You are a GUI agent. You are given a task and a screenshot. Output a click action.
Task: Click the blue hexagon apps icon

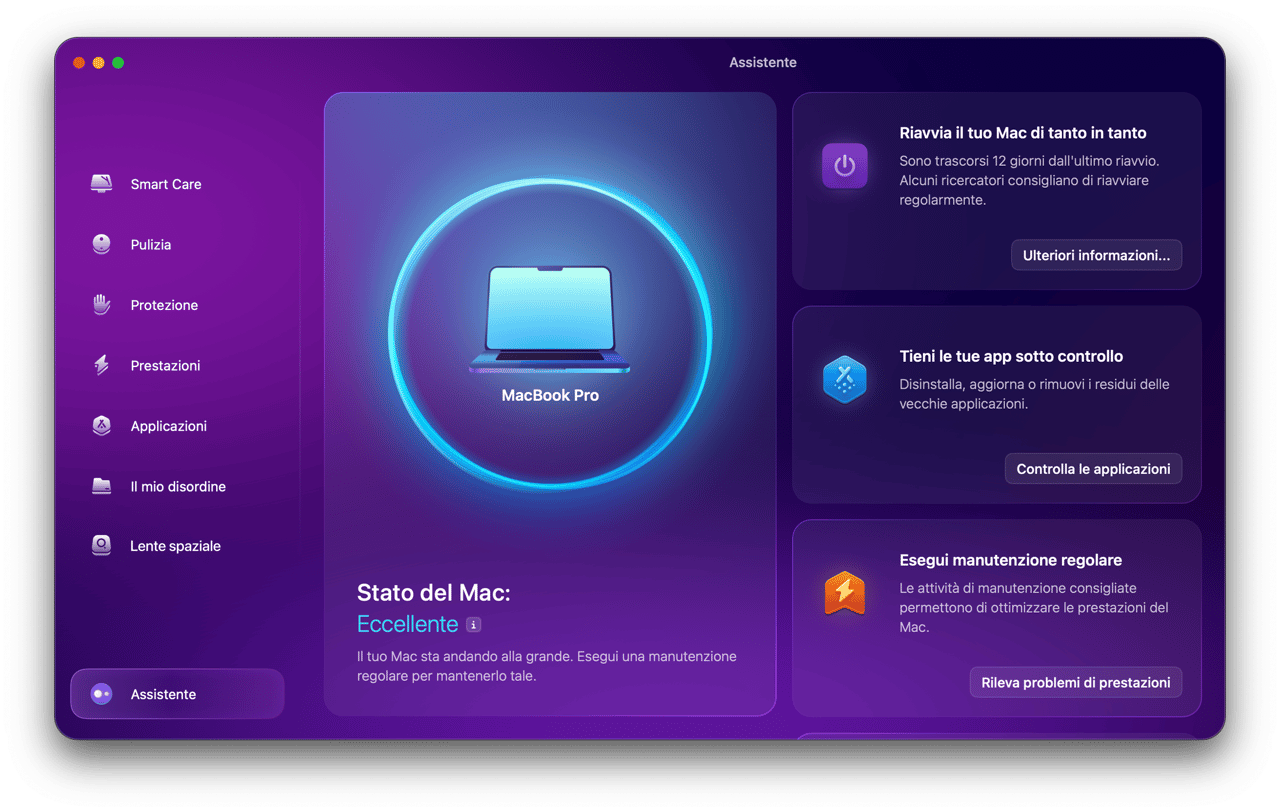coord(845,380)
